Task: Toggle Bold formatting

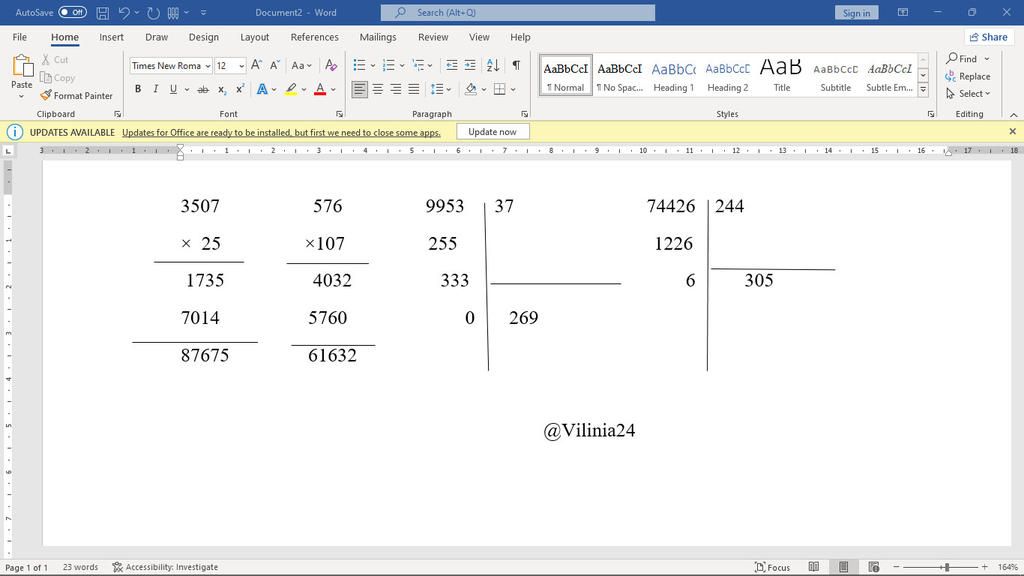Action: pos(138,89)
